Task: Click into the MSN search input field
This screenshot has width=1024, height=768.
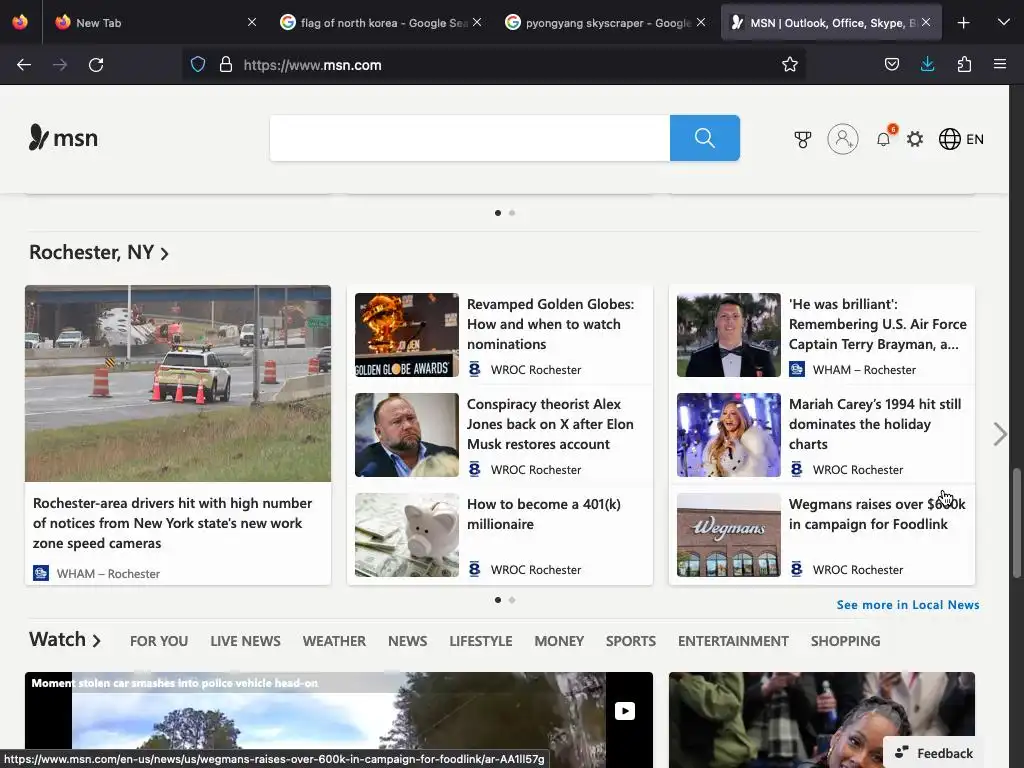Action: 470,138
